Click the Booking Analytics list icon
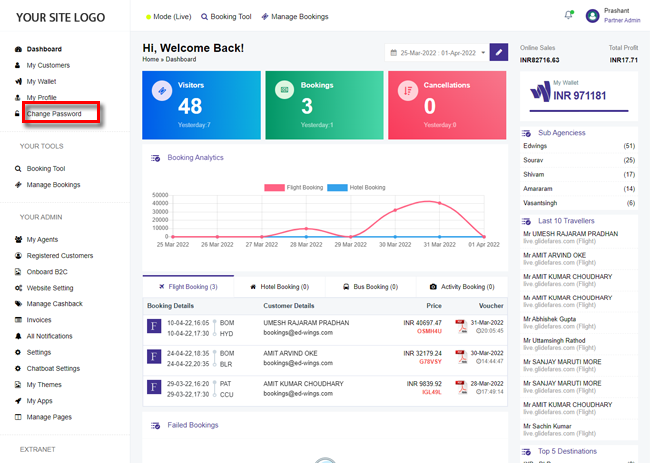 [155, 158]
